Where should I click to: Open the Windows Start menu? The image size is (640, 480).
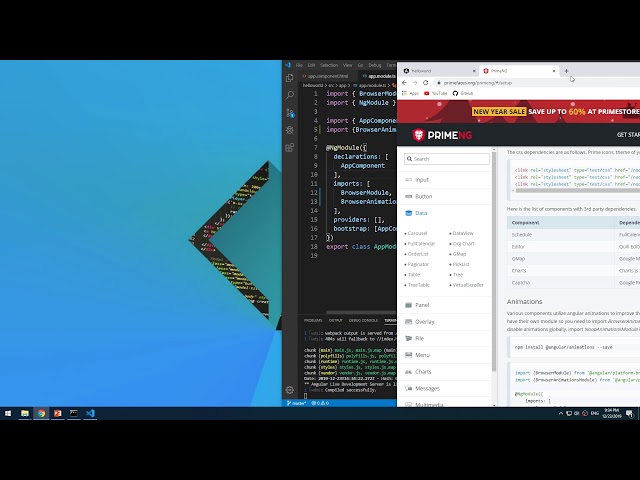[x=8, y=413]
